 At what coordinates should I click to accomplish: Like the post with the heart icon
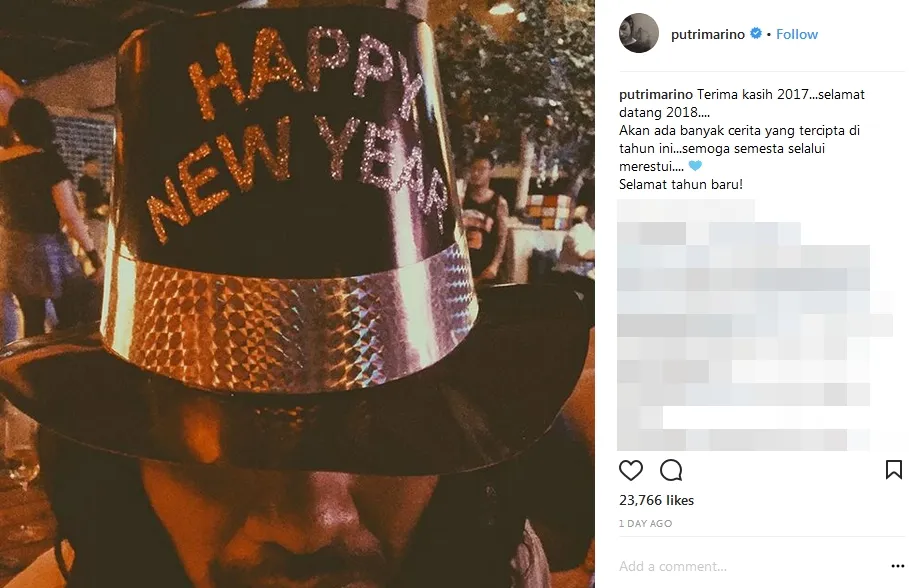click(631, 470)
